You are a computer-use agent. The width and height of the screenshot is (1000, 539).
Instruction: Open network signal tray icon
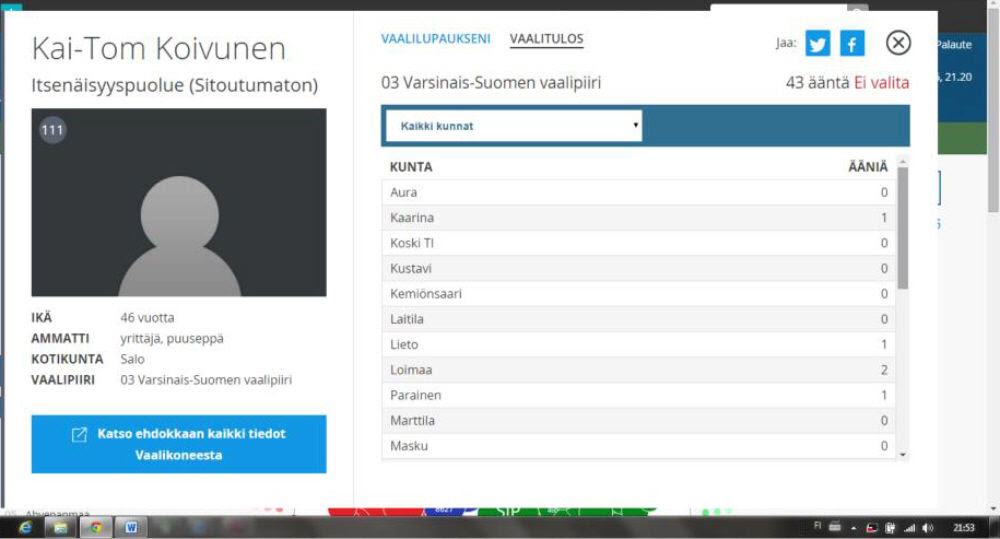(909, 528)
